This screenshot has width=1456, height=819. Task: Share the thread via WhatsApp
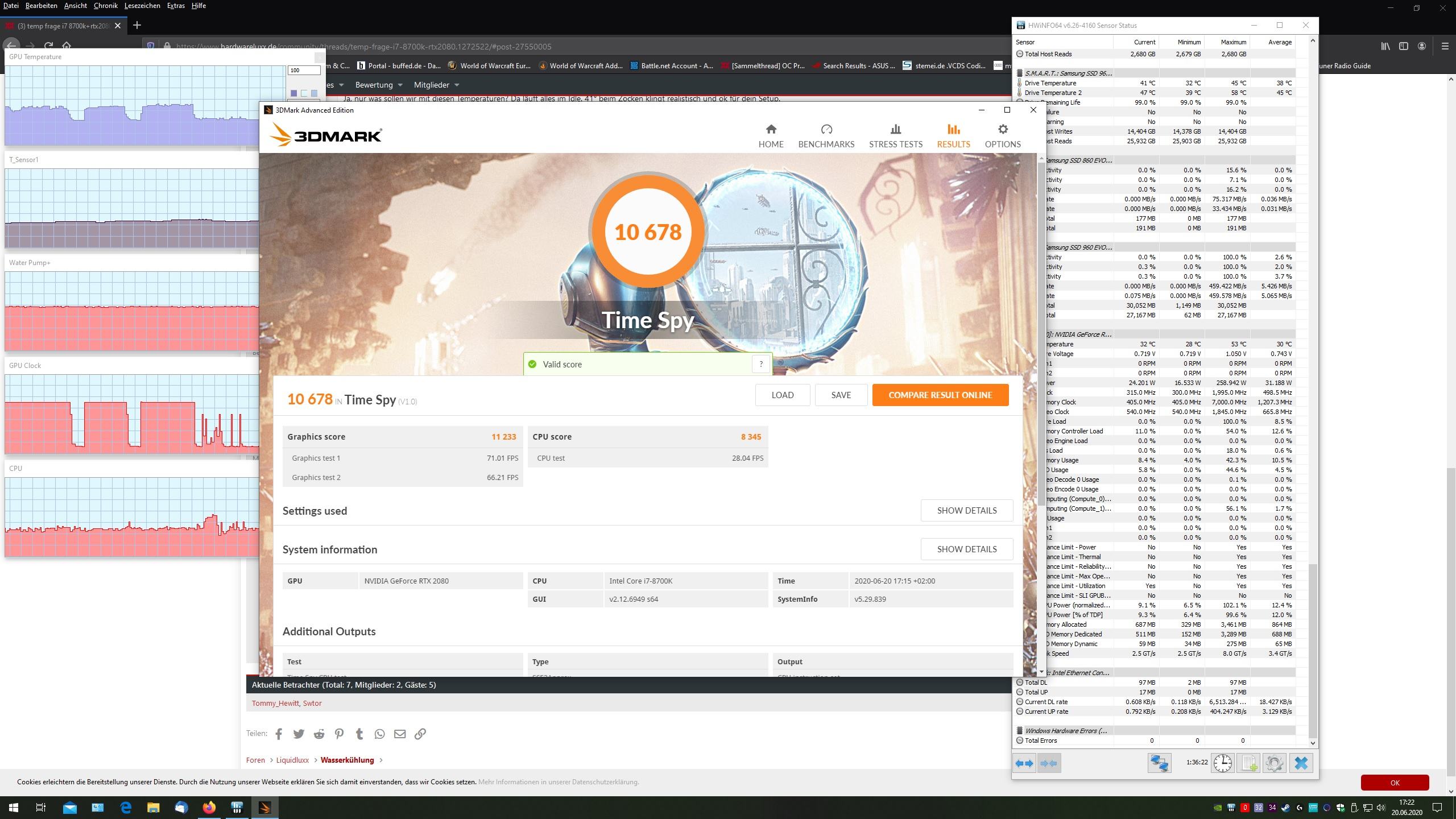click(379, 734)
